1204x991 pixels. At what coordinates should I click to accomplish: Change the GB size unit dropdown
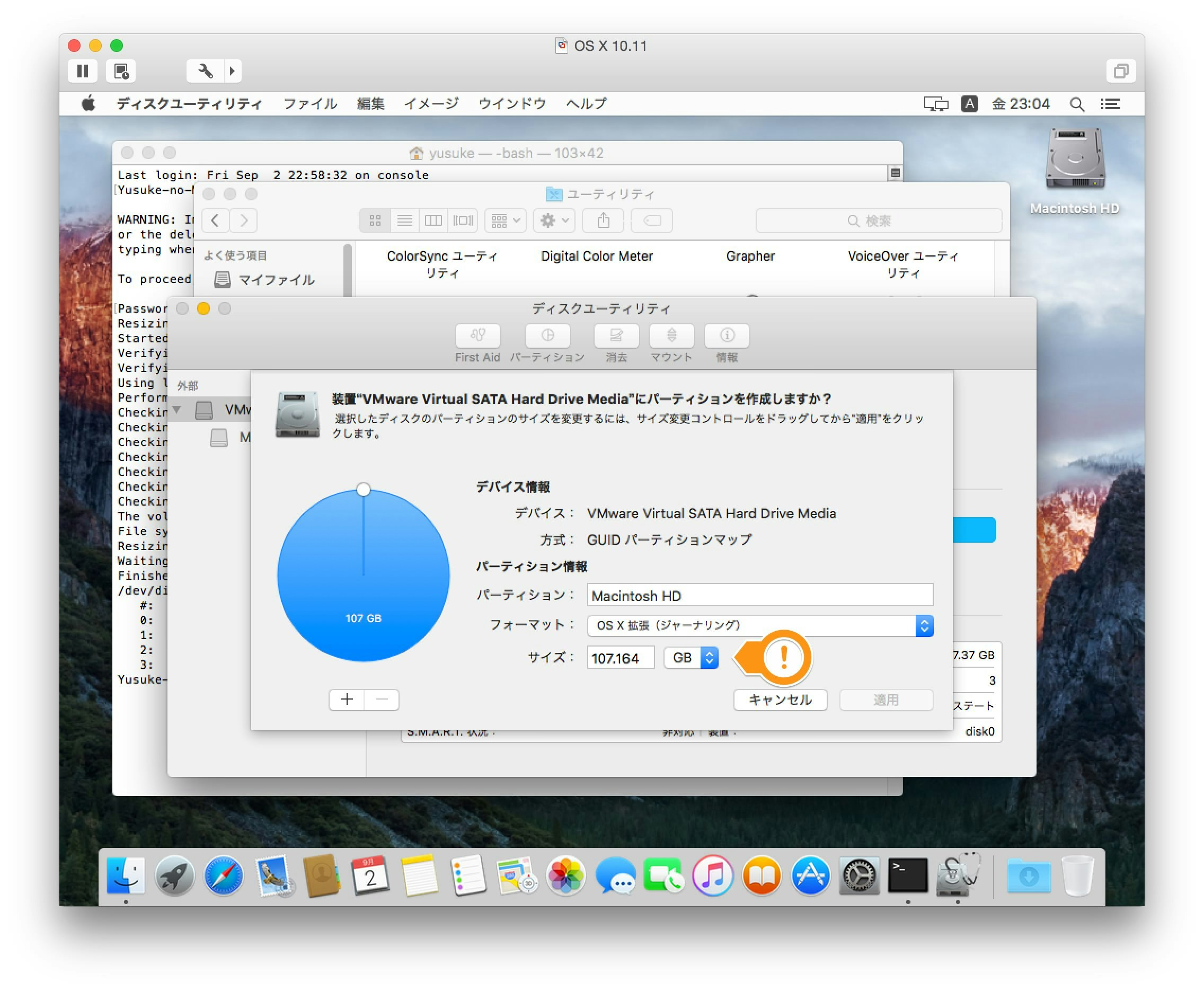click(691, 658)
